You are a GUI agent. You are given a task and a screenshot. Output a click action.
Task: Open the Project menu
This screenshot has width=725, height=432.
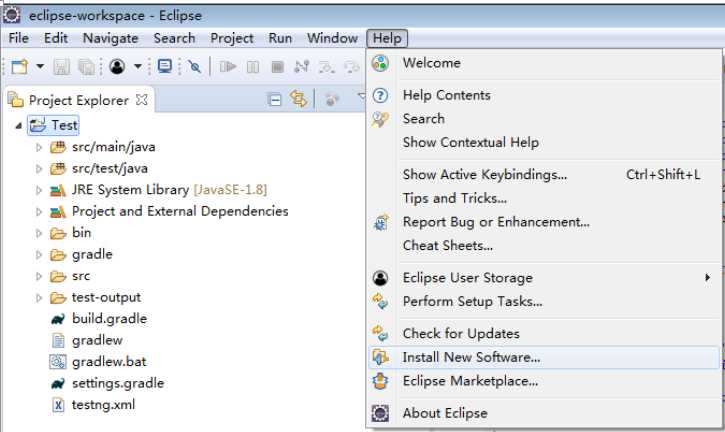pyautogui.click(x=232, y=38)
